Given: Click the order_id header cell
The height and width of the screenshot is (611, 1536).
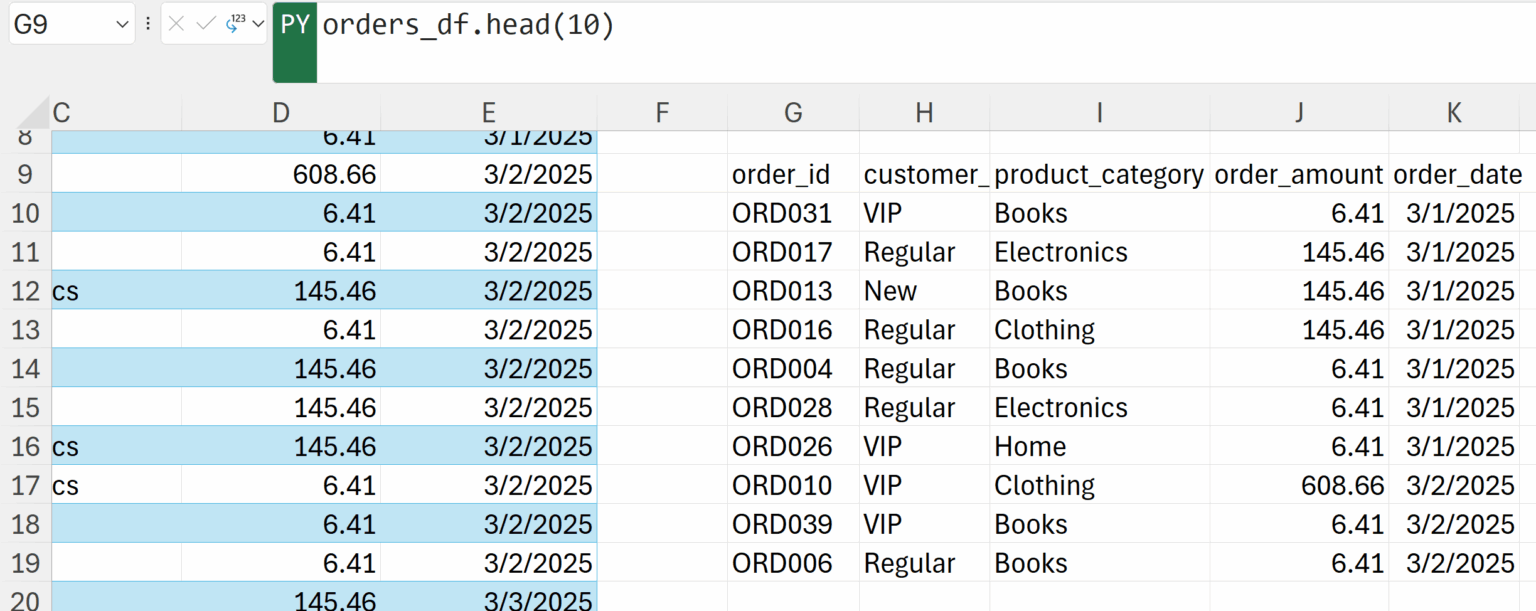Looking at the screenshot, I should tap(781, 175).
